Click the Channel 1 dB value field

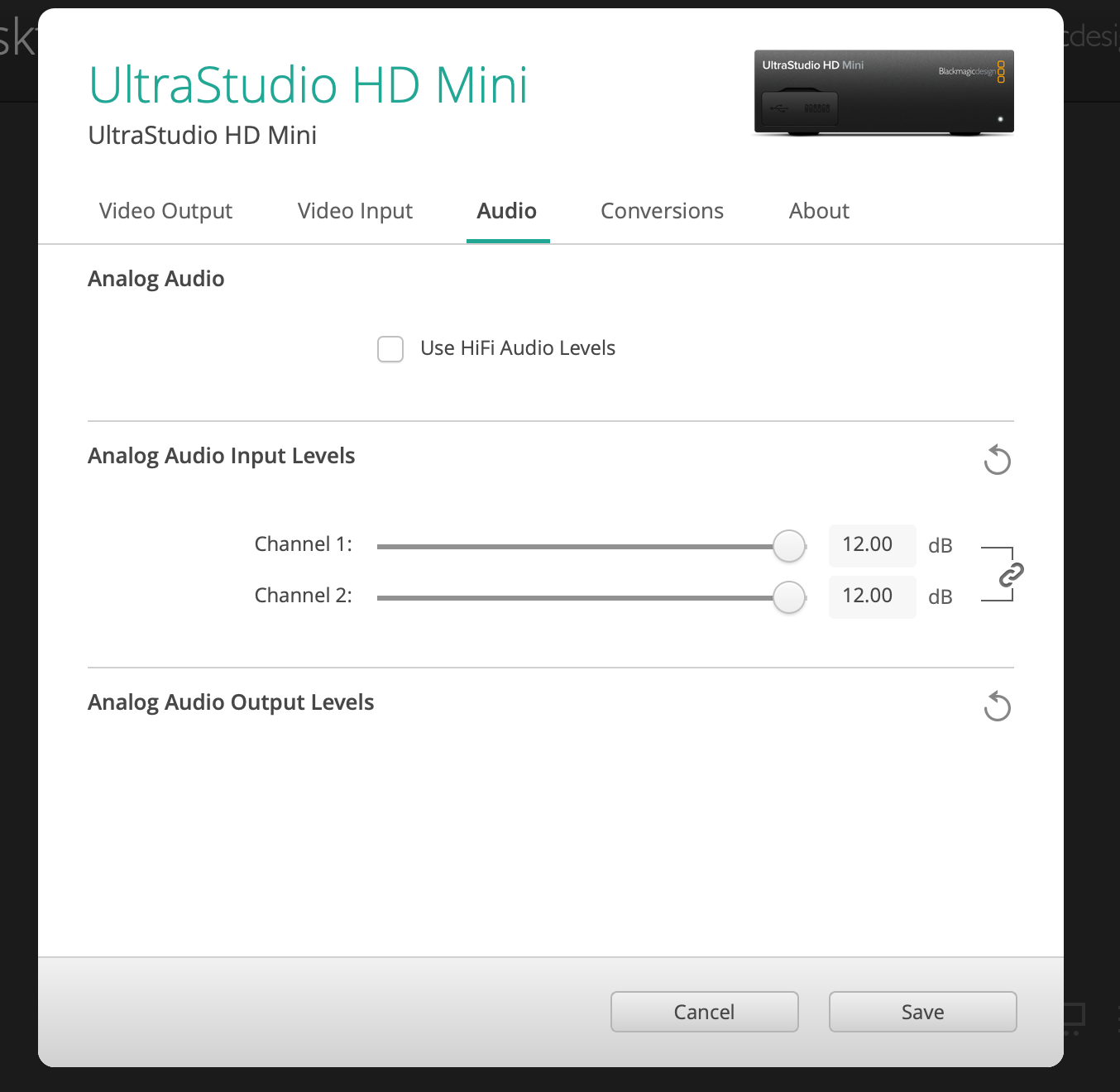click(873, 545)
